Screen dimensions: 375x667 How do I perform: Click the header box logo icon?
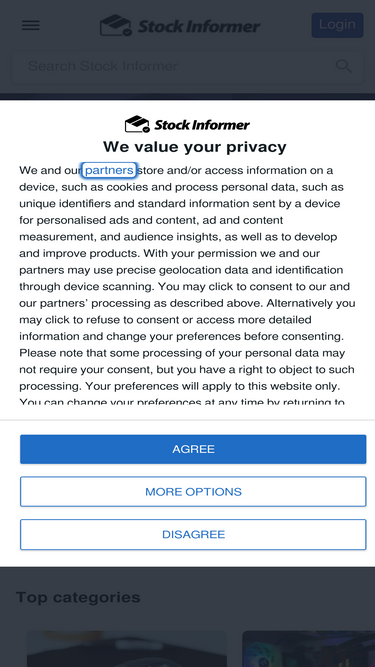[116, 26]
